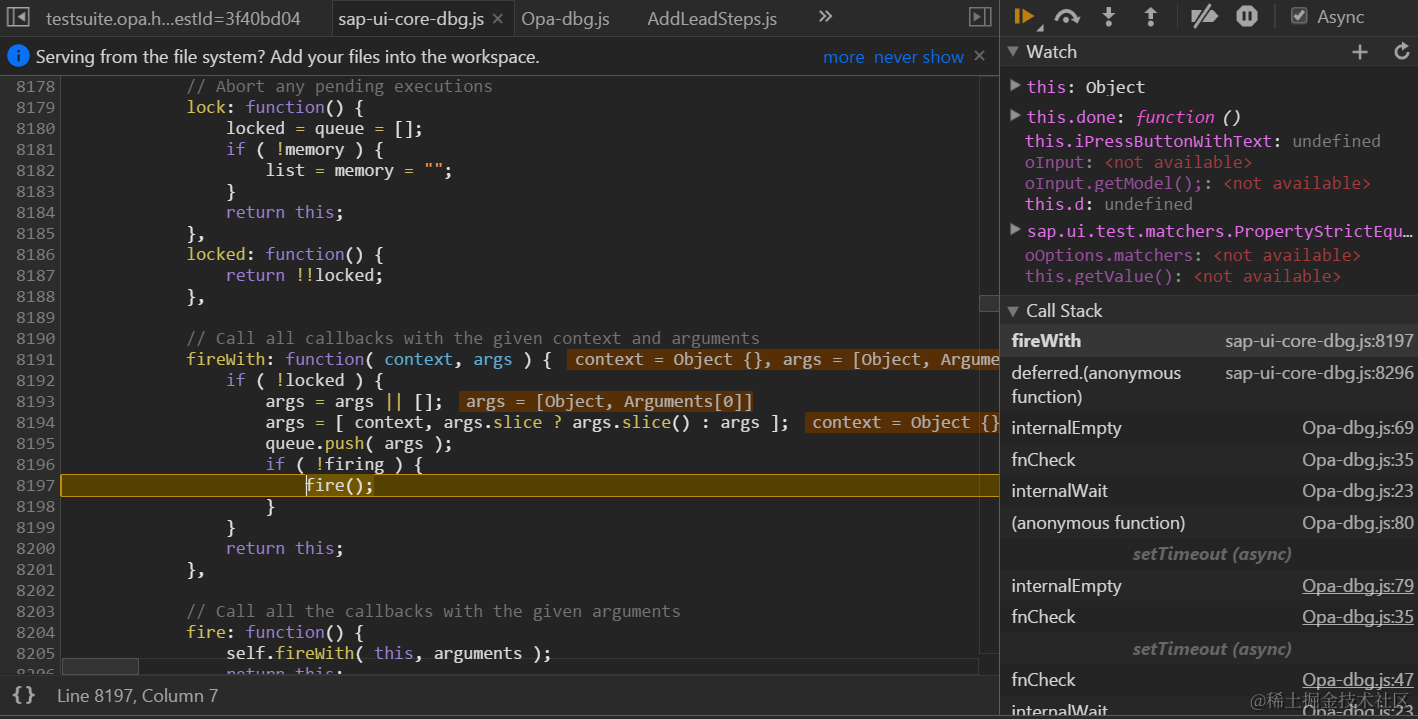The width and height of the screenshot is (1418, 719).
Task: Dismiss the workspace infobar
Action: click(x=981, y=57)
